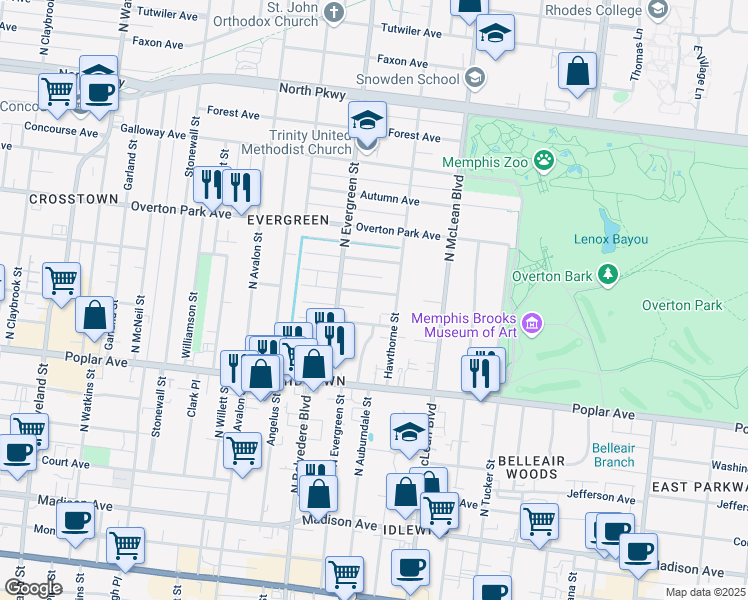Click the Rhodes College label
The width and height of the screenshot is (748, 600).
(x=593, y=10)
